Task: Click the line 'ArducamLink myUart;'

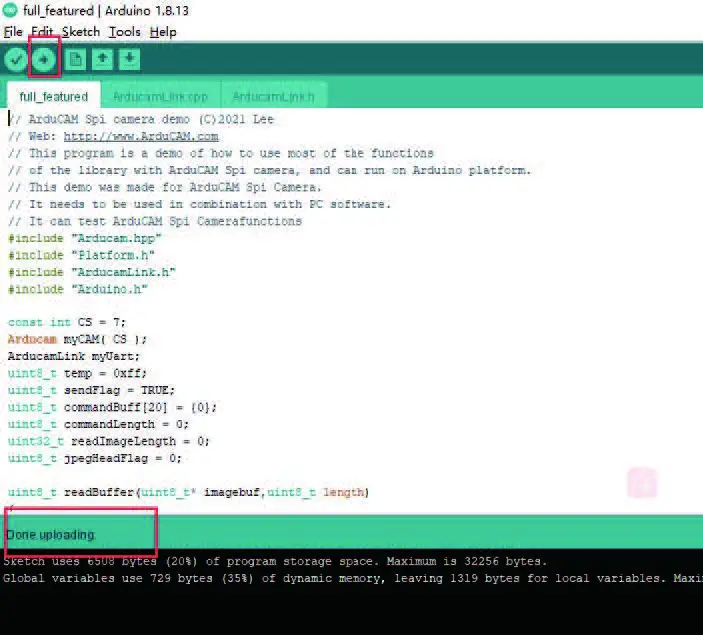Action: [x=74, y=357]
